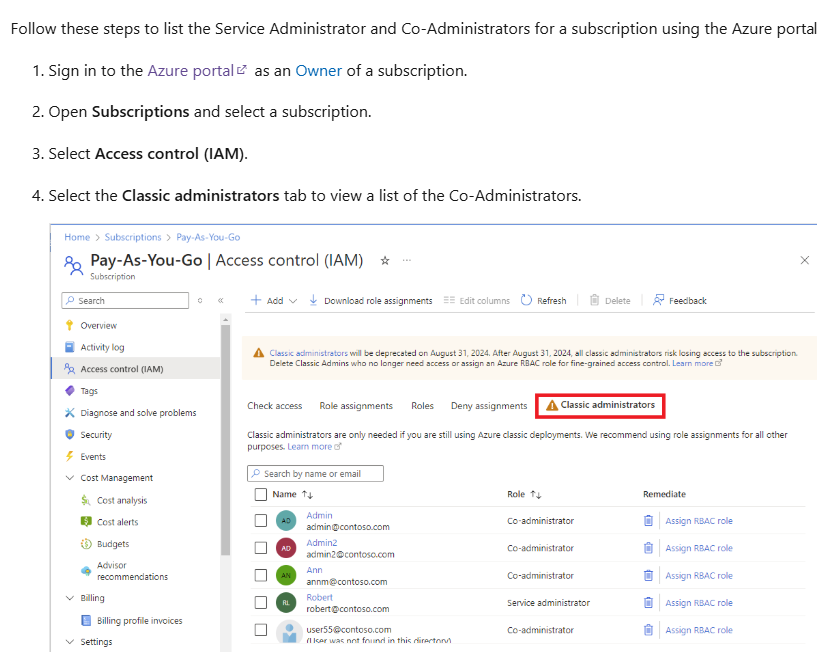Open Admin2 user name link

pyautogui.click(x=321, y=543)
